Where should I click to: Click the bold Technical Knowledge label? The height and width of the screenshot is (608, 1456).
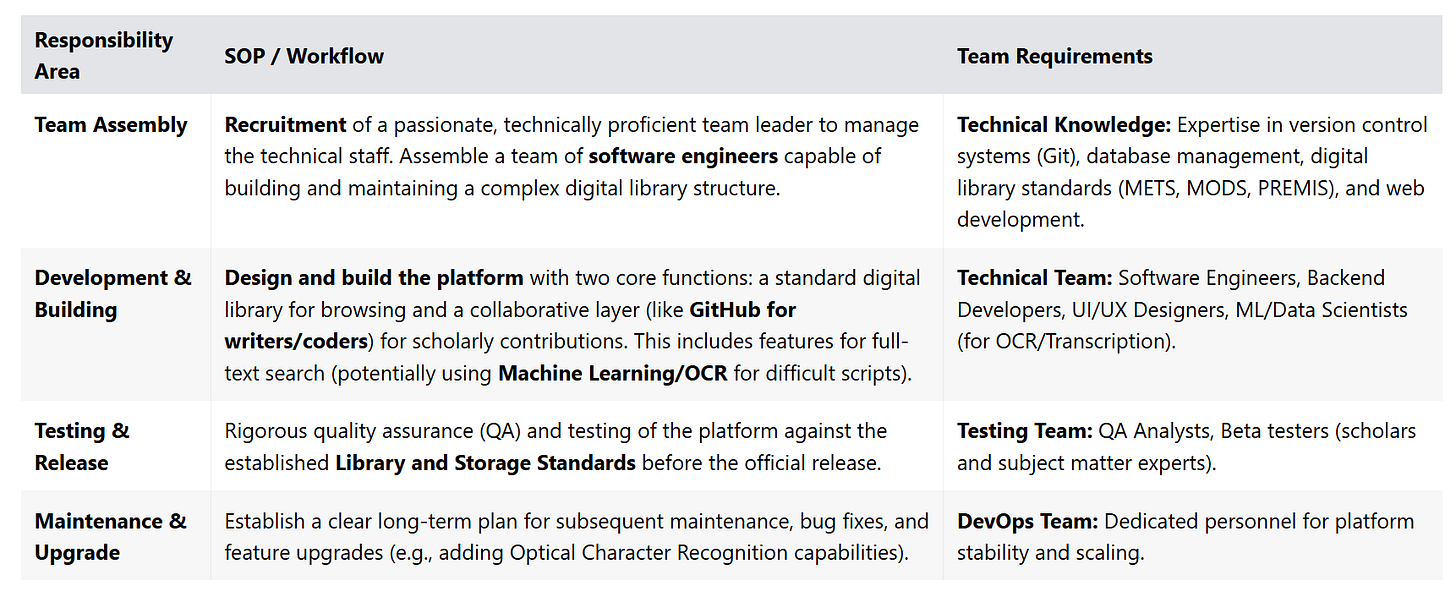(x=1064, y=125)
